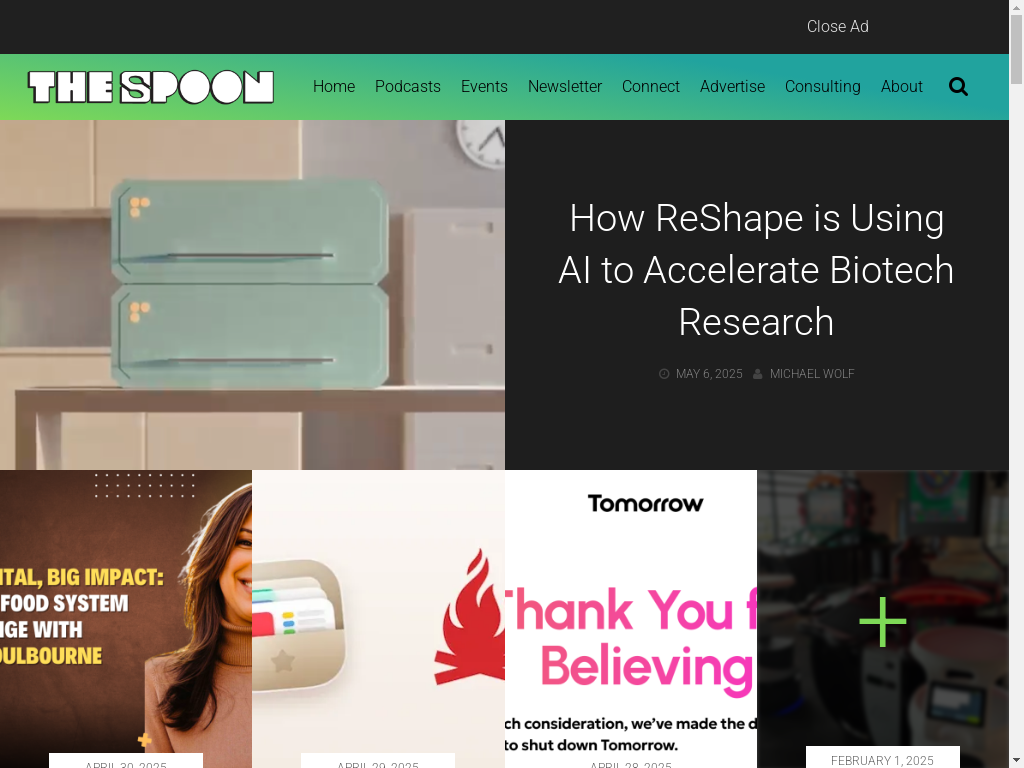The height and width of the screenshot is (768, 1024).
Task: Open the Advertise page
Action: click(732, 86)
